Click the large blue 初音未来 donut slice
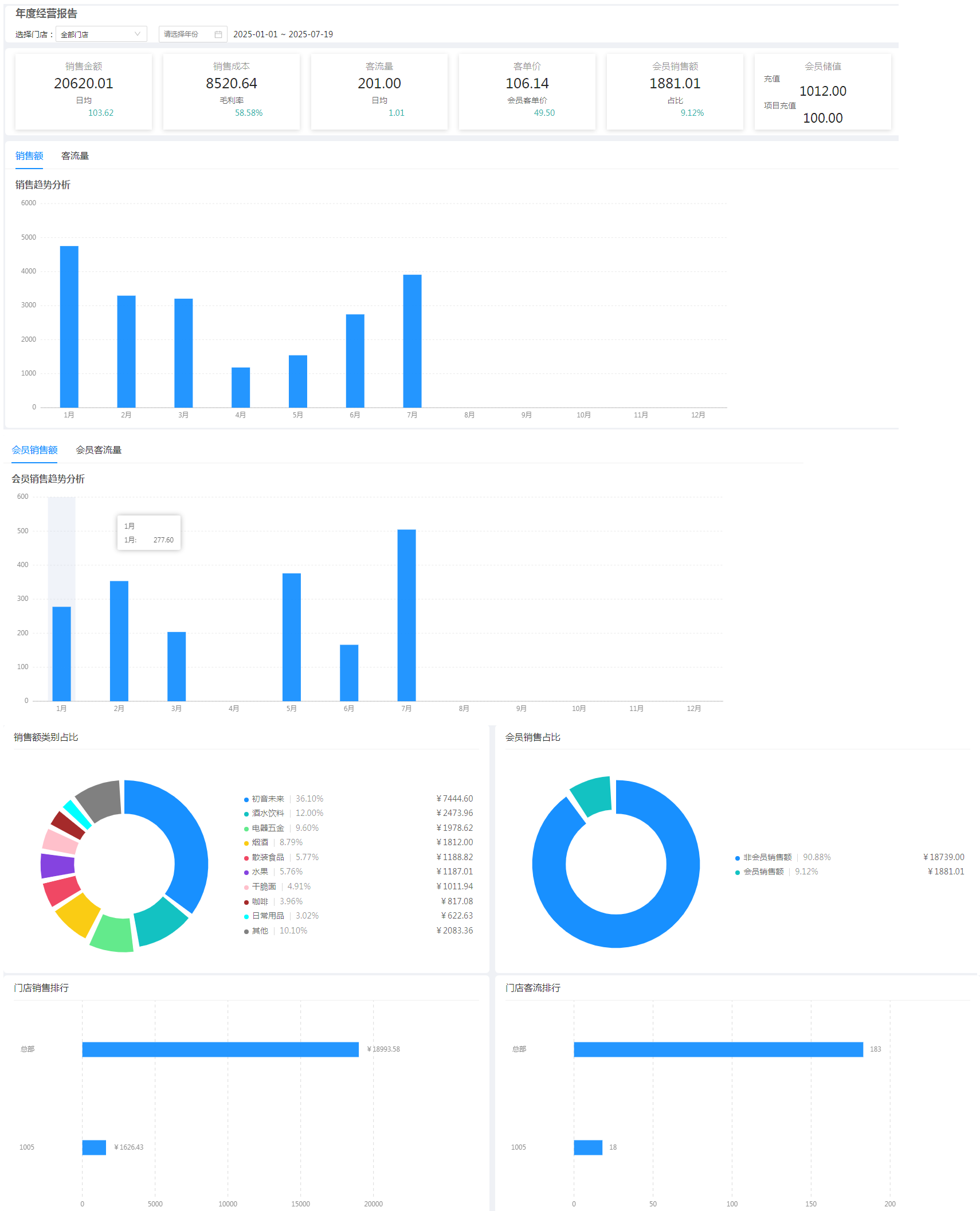The width and height of the screenshot is (980, 1211). (190, 843)
